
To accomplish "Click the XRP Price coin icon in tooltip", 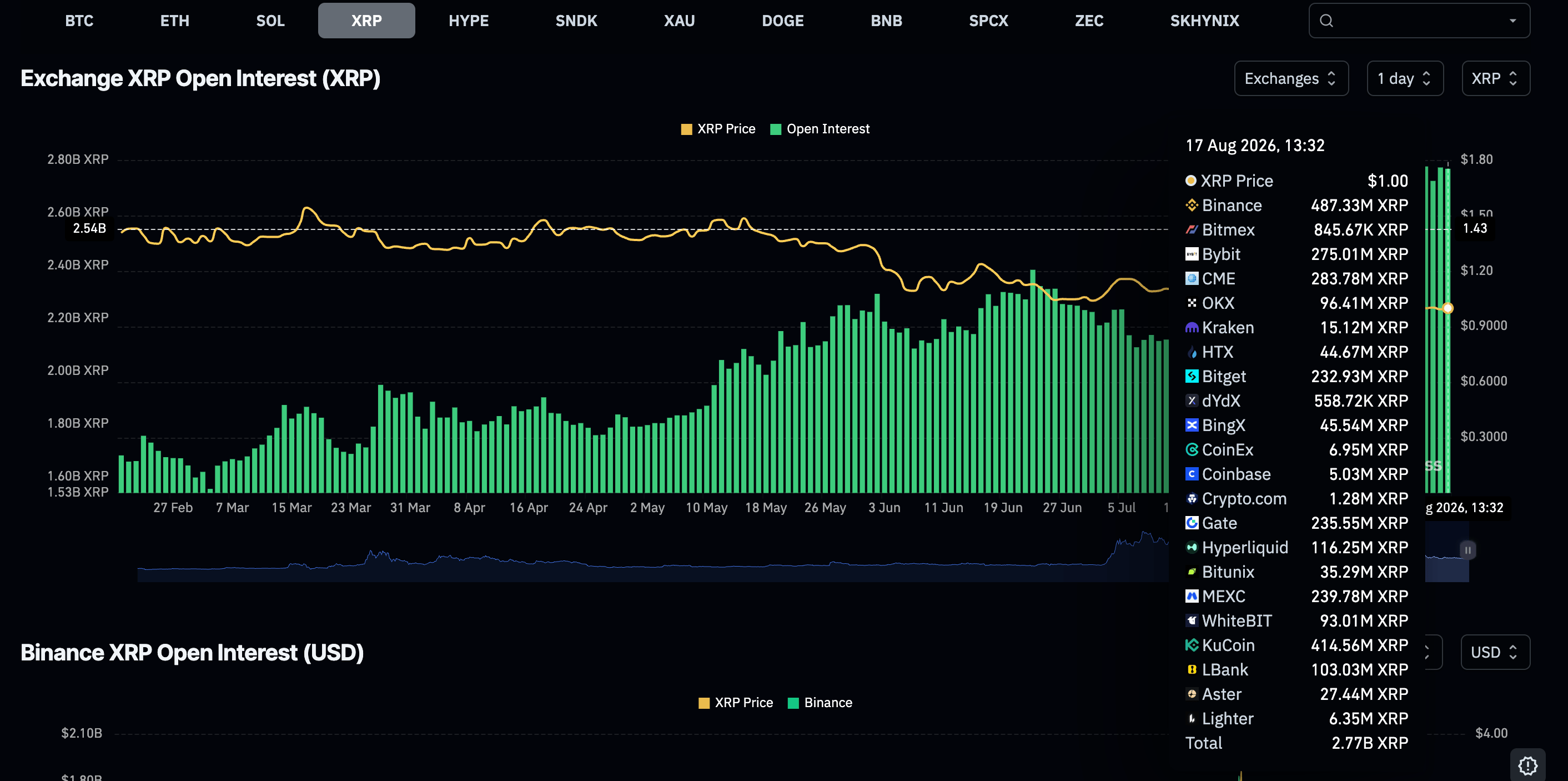I will click(x=1190, y=181).
